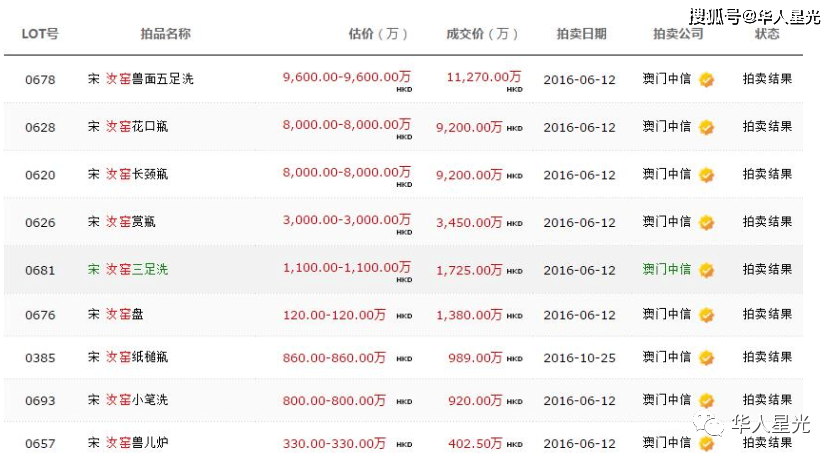The width and height of the screenshot is (837, 460).
Task: Click the 拍卖日期 column header
Action: tap(581, 34)
